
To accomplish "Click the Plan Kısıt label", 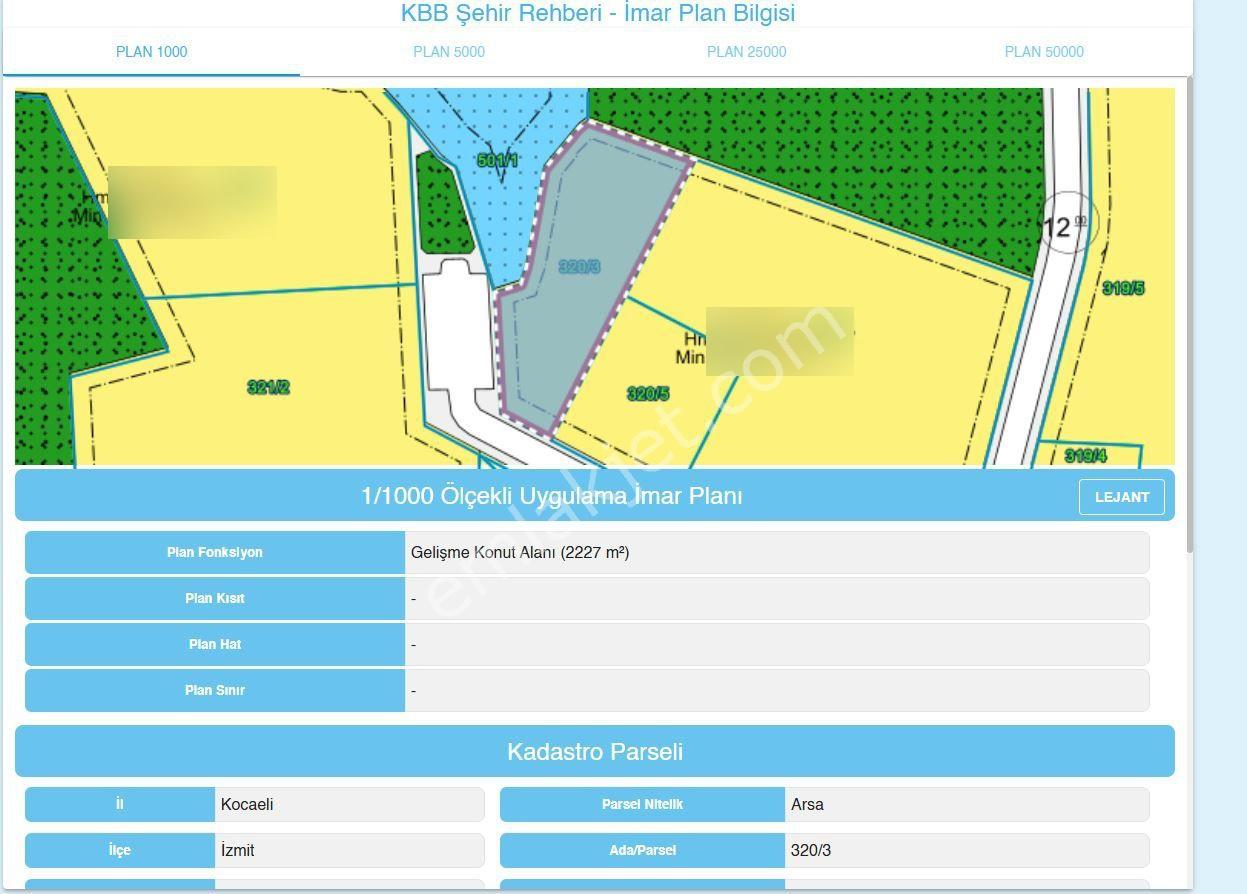I will click(x=215, y=598).
